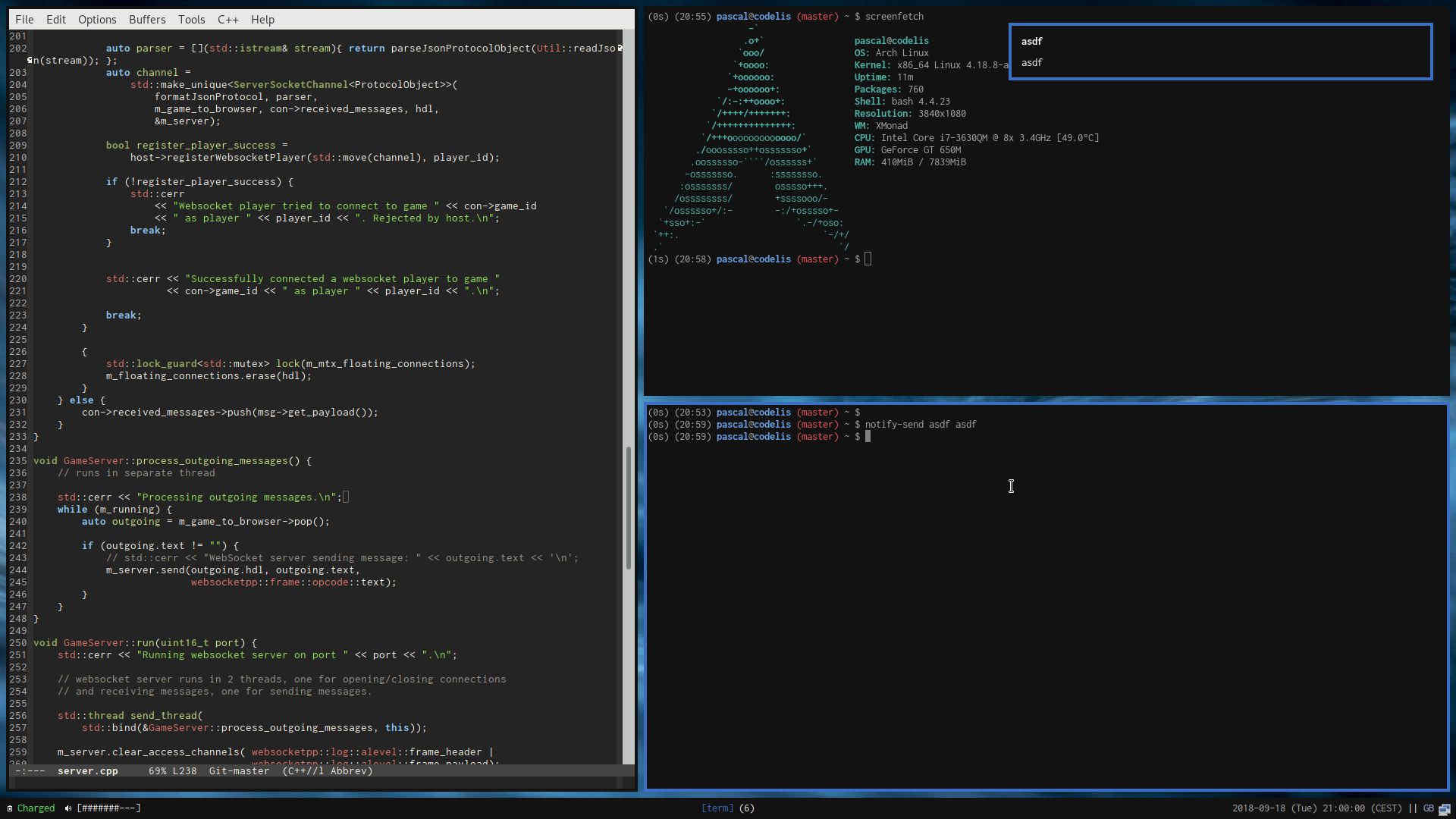Click the [term] workspace label
The width and height of the screenshot is (1456, 819).
point(717,808)
